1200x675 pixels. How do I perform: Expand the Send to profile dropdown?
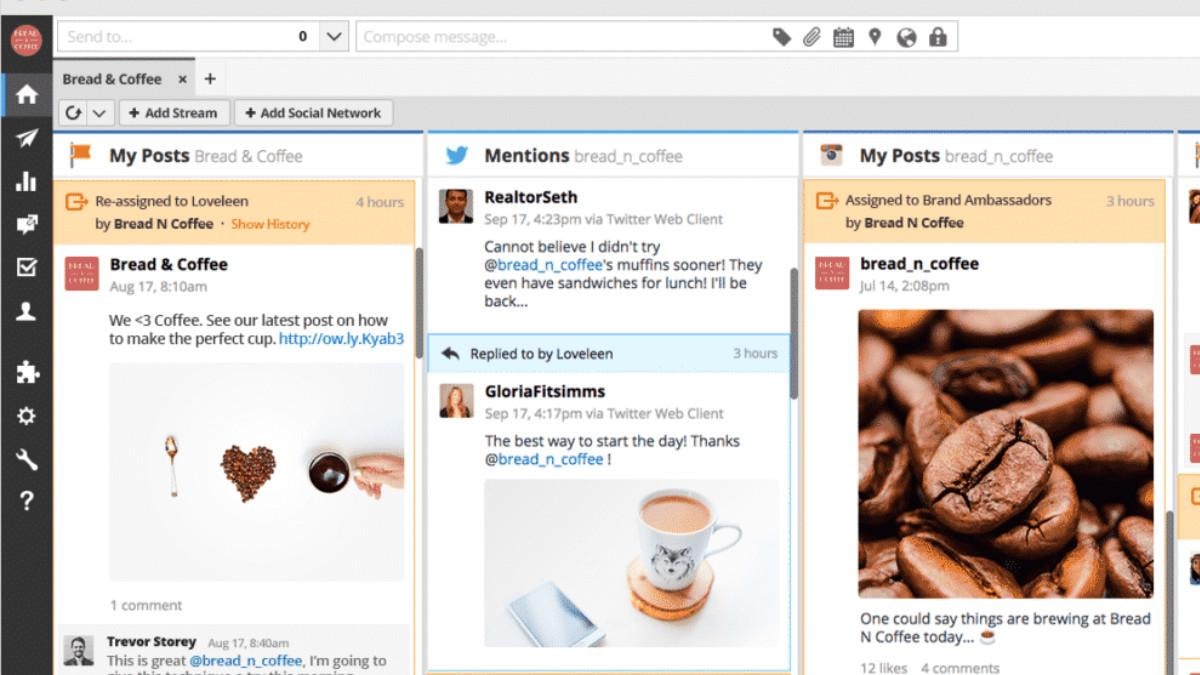333,37
